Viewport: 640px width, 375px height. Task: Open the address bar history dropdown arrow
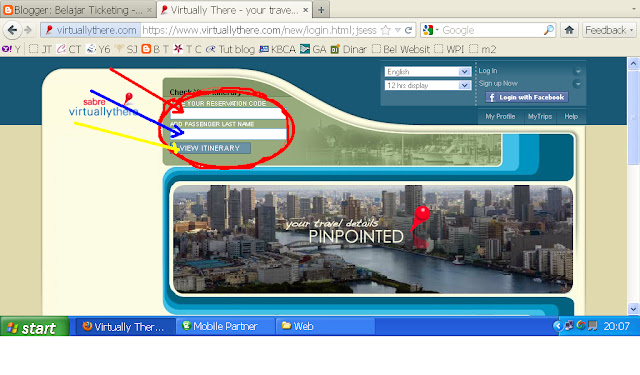tap(398, 30)
